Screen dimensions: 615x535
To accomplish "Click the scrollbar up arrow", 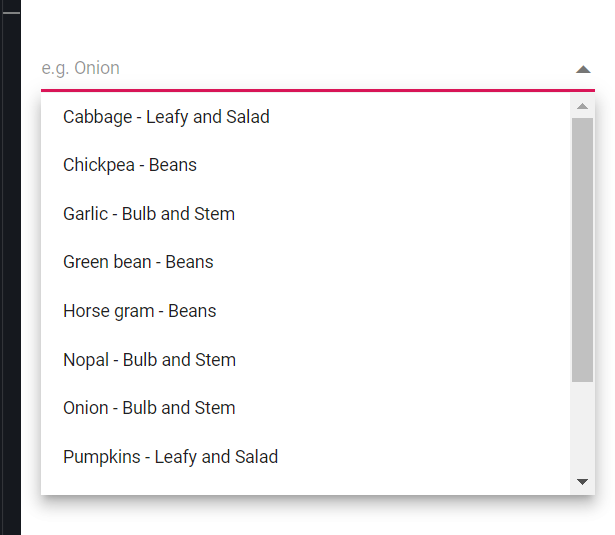I will tap(583, 105).
